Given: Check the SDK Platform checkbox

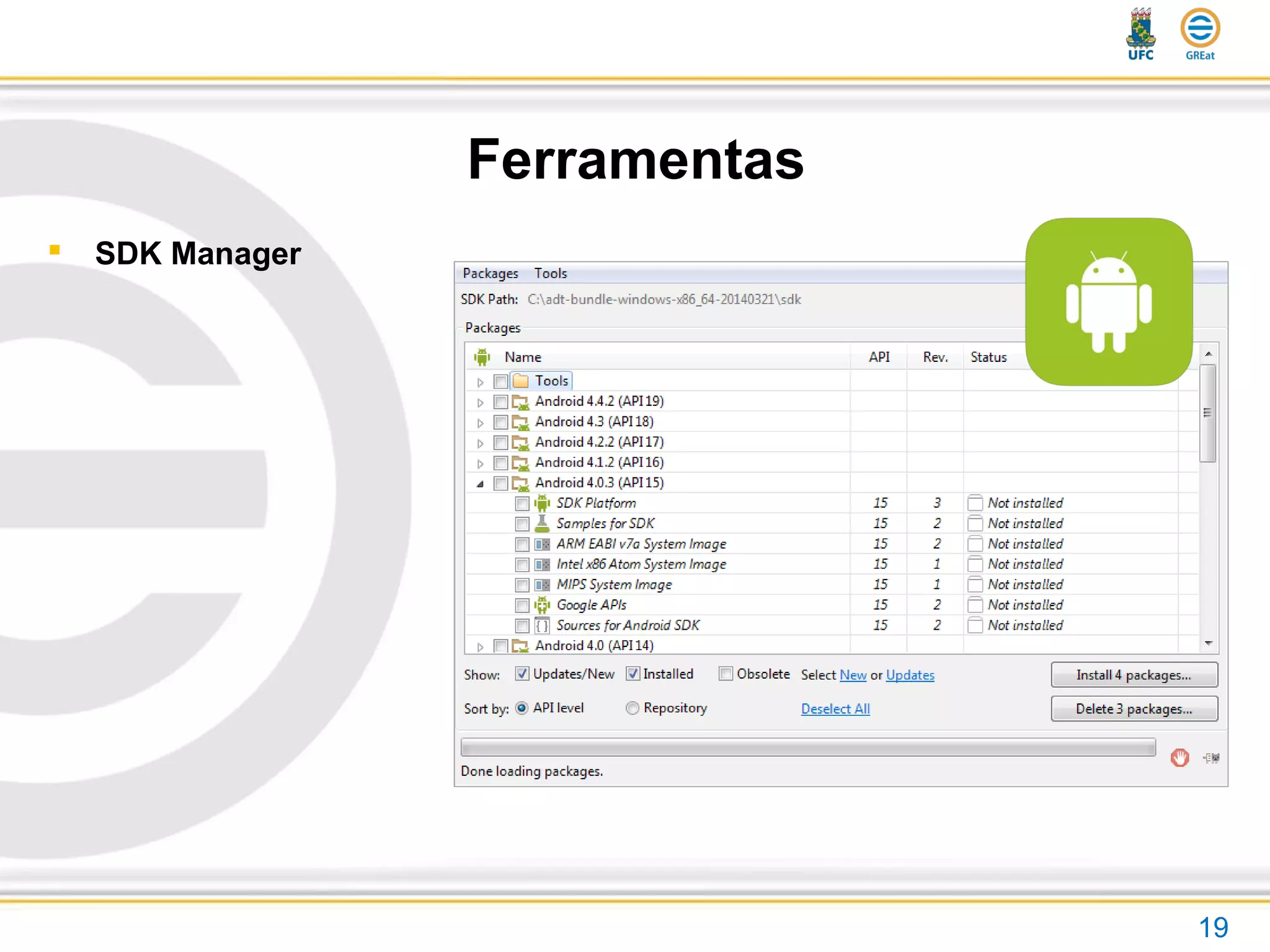Looking at the screenshot, I should coord(522,503).
